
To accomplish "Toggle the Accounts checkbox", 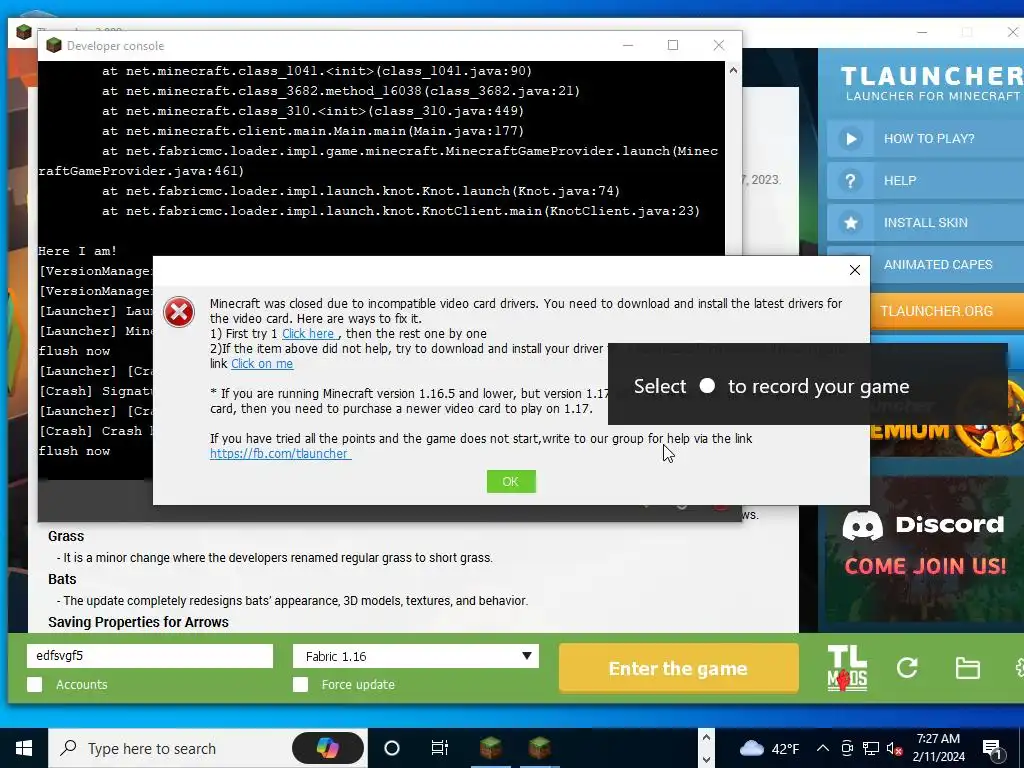I will point(35,684).
